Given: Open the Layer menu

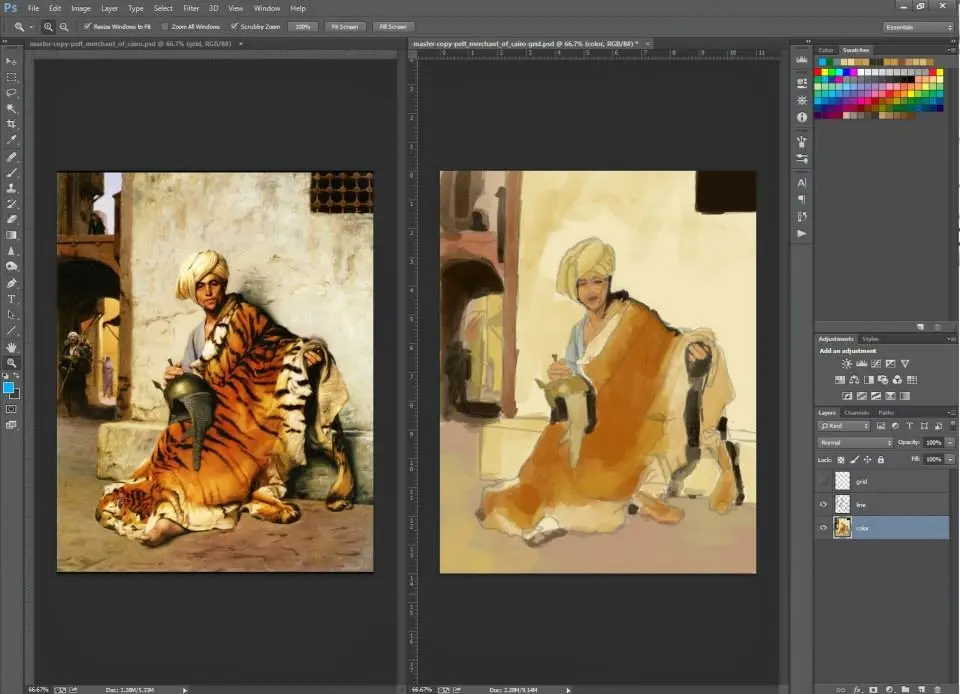Looking at the screenshot, I should pyautogui.click(x=110, y=9).
